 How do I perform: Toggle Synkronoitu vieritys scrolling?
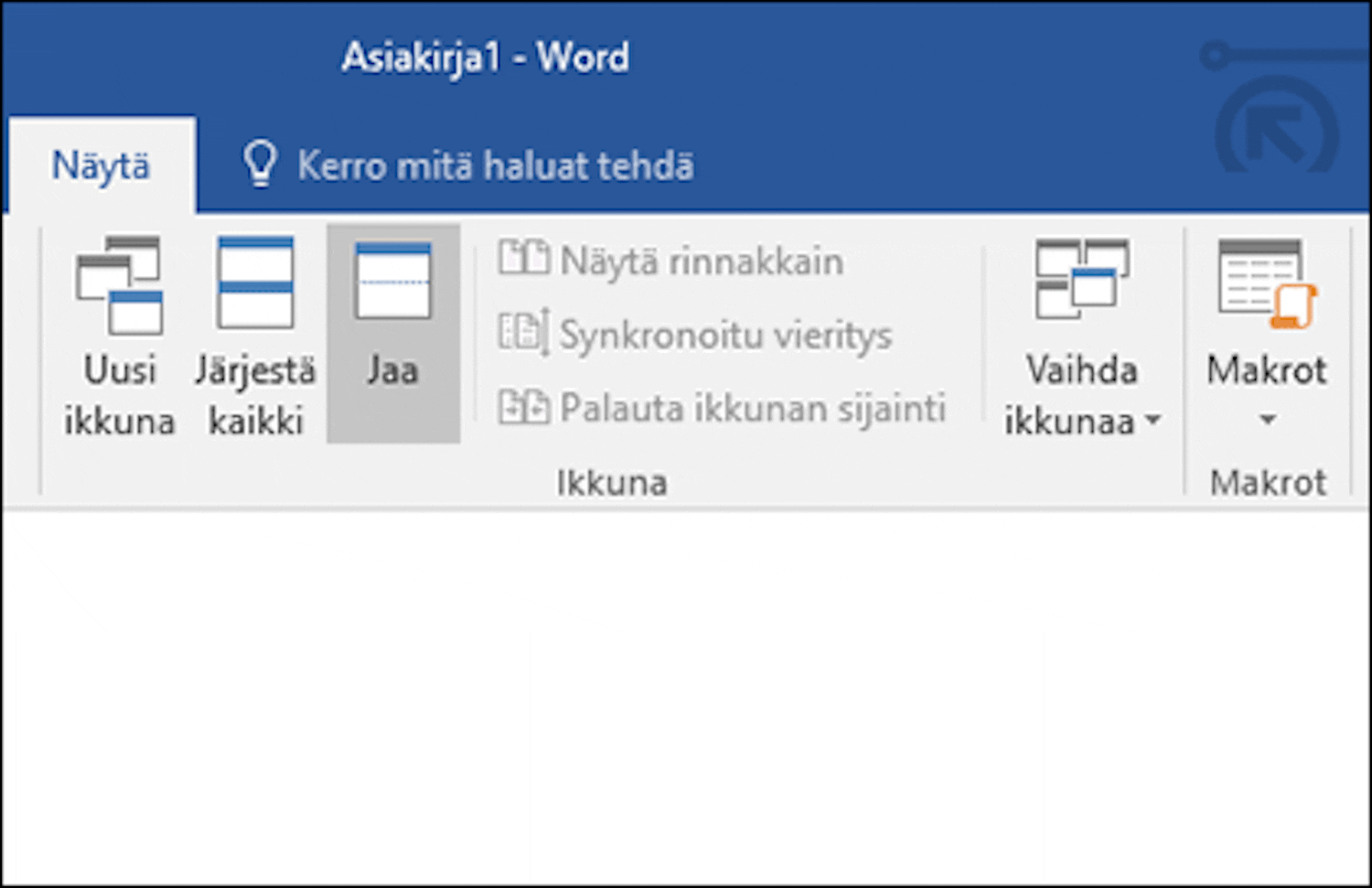(x=695, y=335)
